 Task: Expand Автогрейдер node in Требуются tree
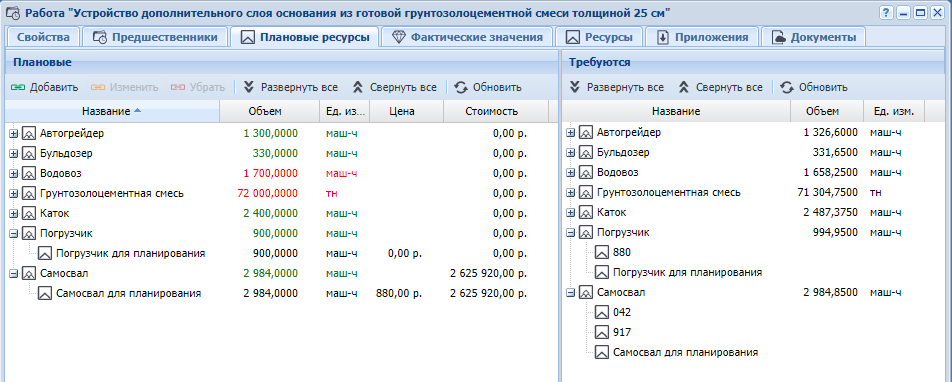tap(571, 132)
